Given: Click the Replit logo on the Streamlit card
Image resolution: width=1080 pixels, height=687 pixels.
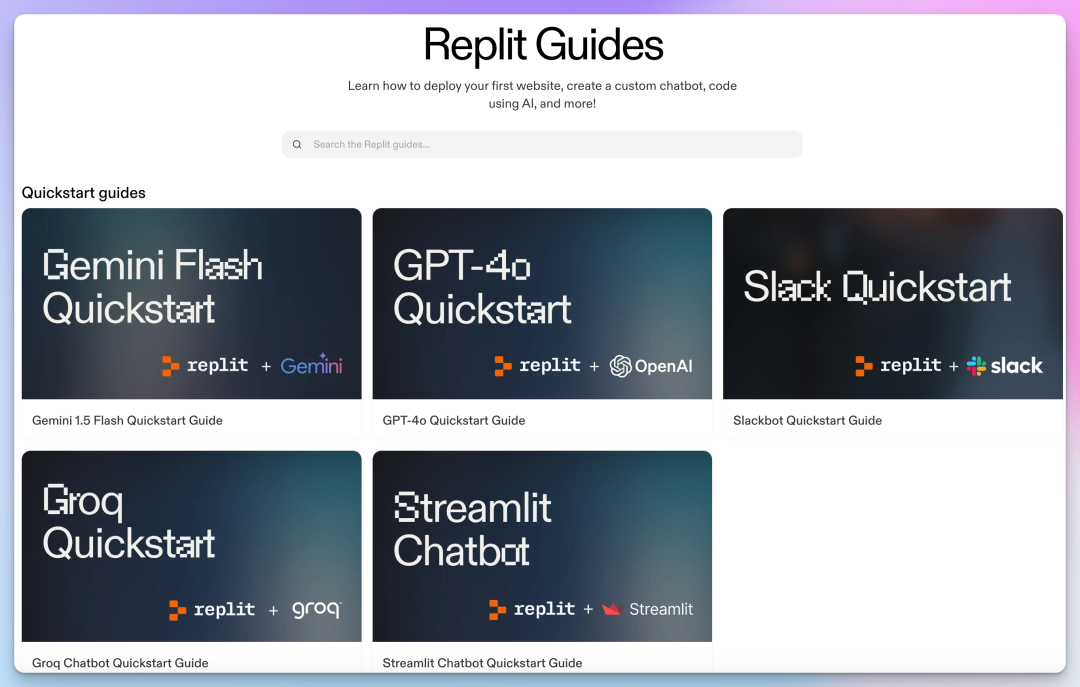Looking at the screenshot, I should [x=533, y=609].
